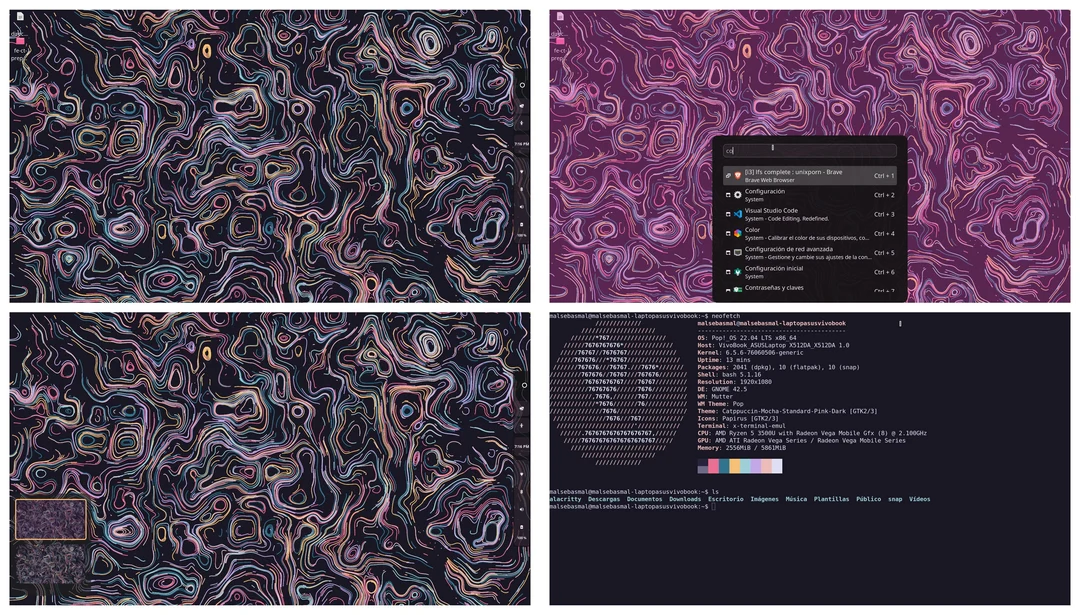
Task: Click the Contraseñas y claves key icon
Action: pyautogui.click(x=738, y=287)
